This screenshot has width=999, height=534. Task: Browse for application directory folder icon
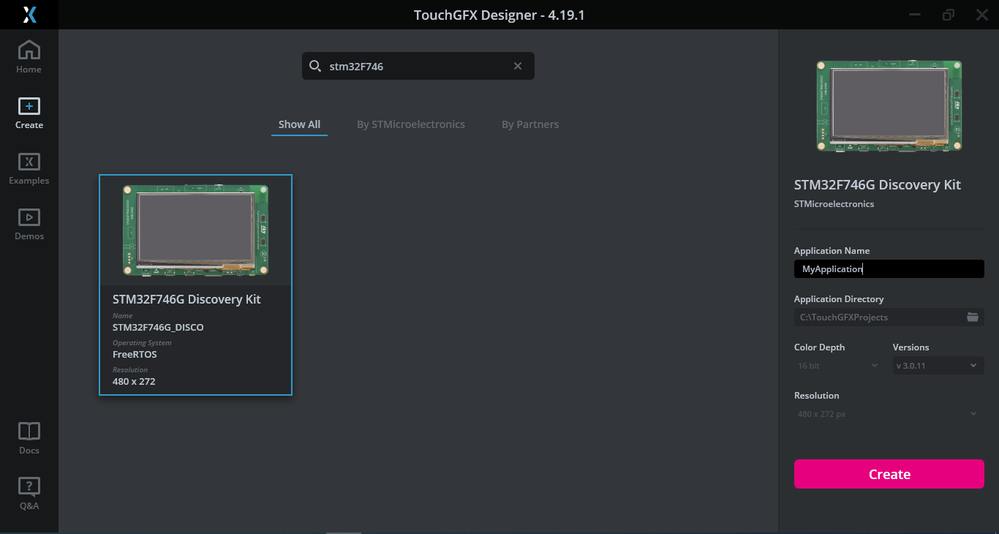pyautogui.click(x=972, y=317)
